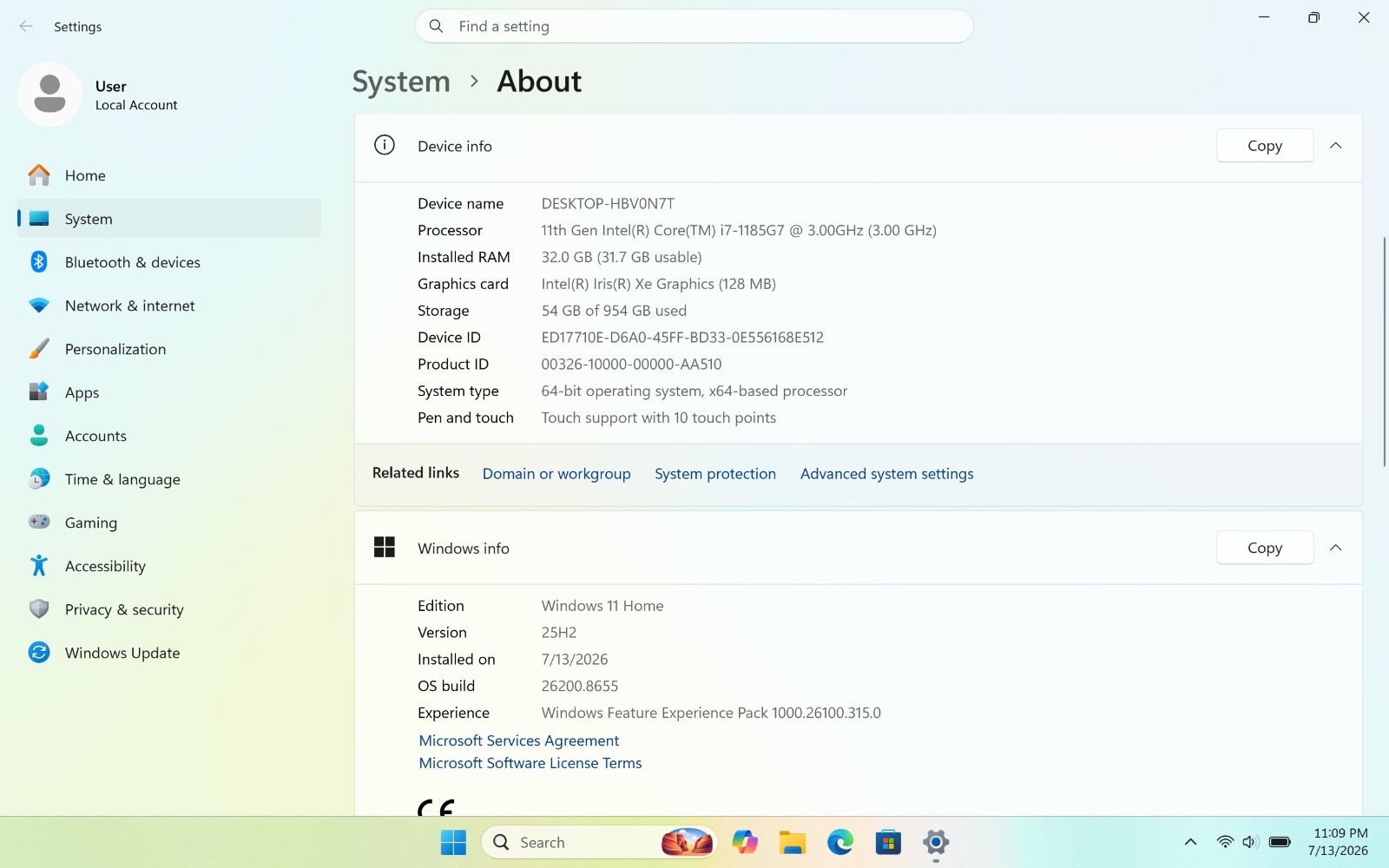Select the Windows 11 Home edition text

602,606
